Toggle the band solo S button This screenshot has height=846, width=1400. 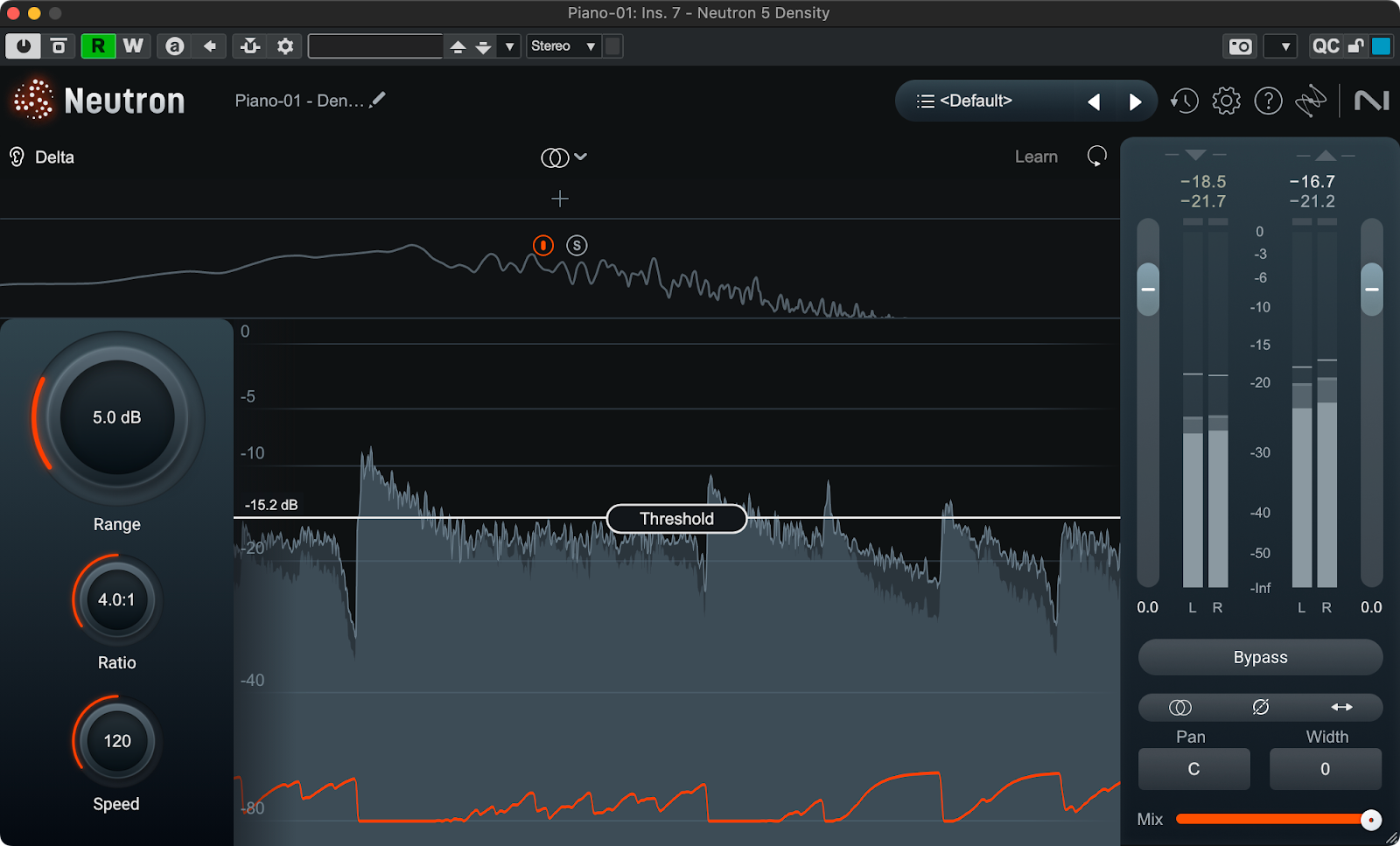coord(577,246)
